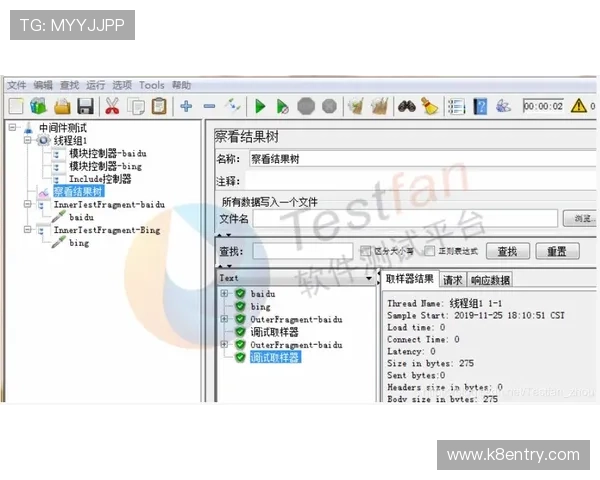Click the minus Collapse All icon
The height and width of the screenshot is (480, 600).
209,106
